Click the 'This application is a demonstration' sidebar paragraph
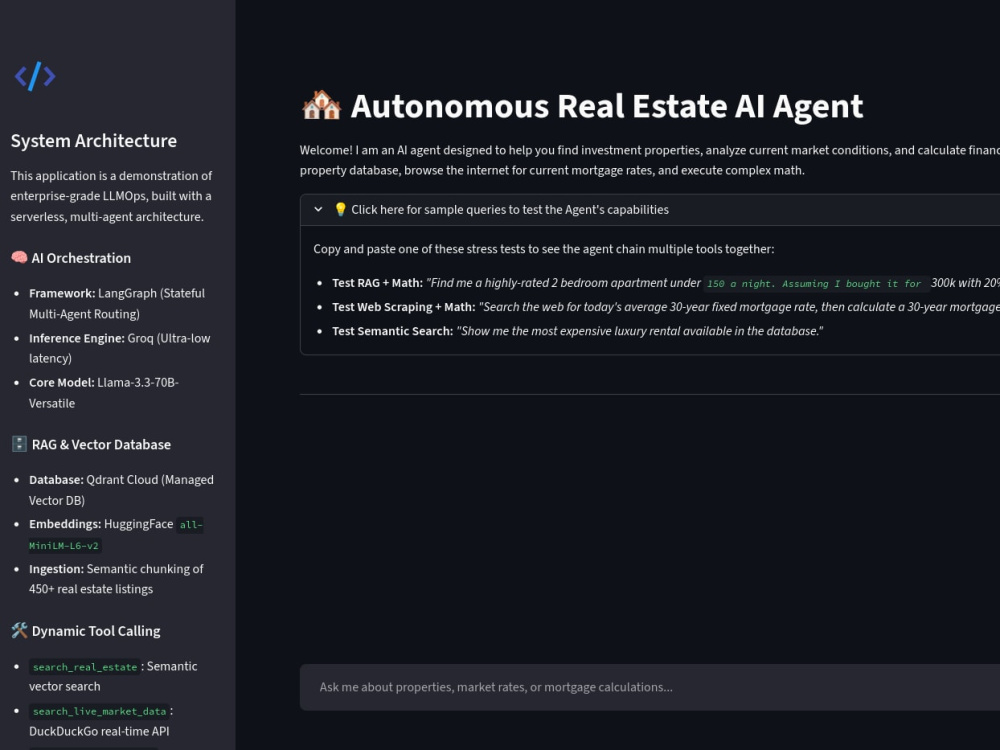 [x=112, y=196]
